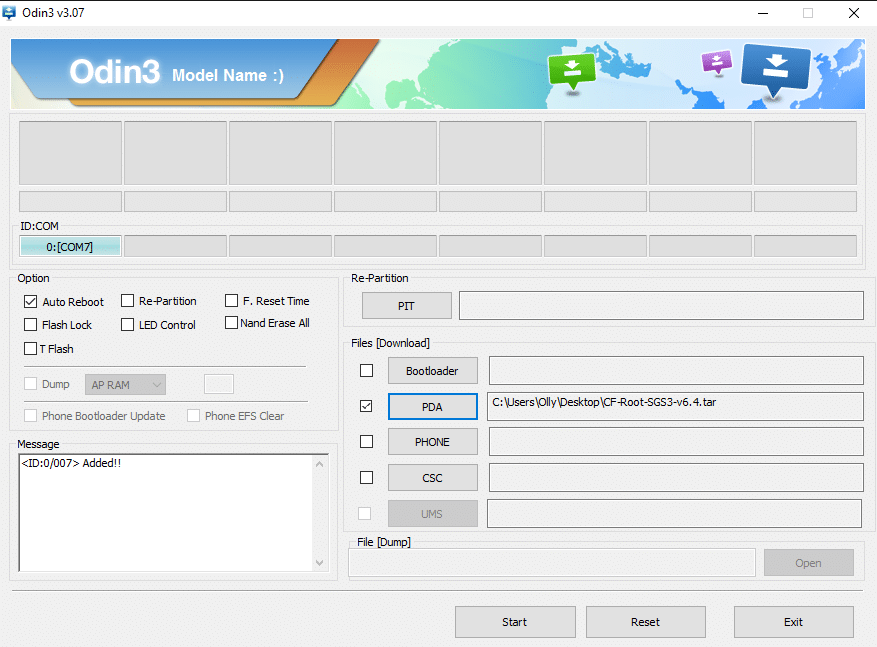Open the AP RAM dropdown
877x647 pixels.
coord(125,385)
